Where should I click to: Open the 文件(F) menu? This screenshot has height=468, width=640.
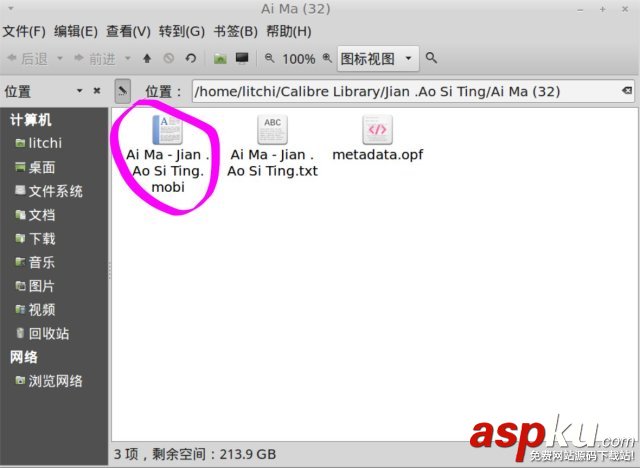24,31
